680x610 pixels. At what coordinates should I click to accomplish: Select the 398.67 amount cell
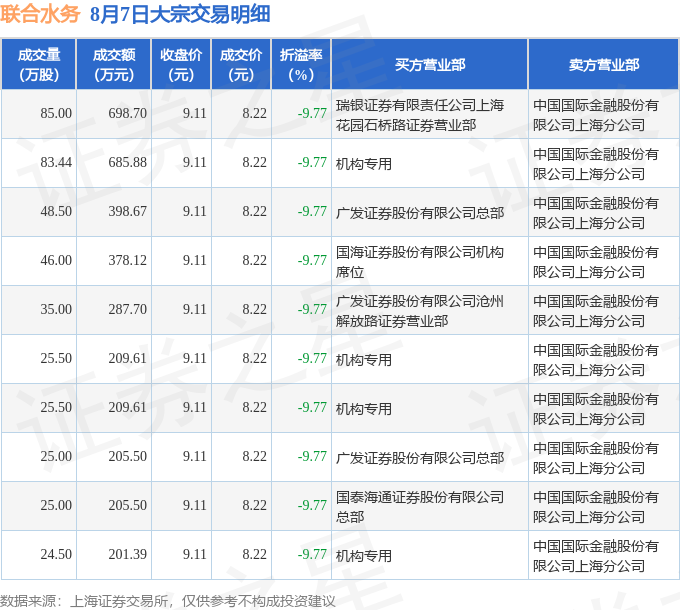128,212
